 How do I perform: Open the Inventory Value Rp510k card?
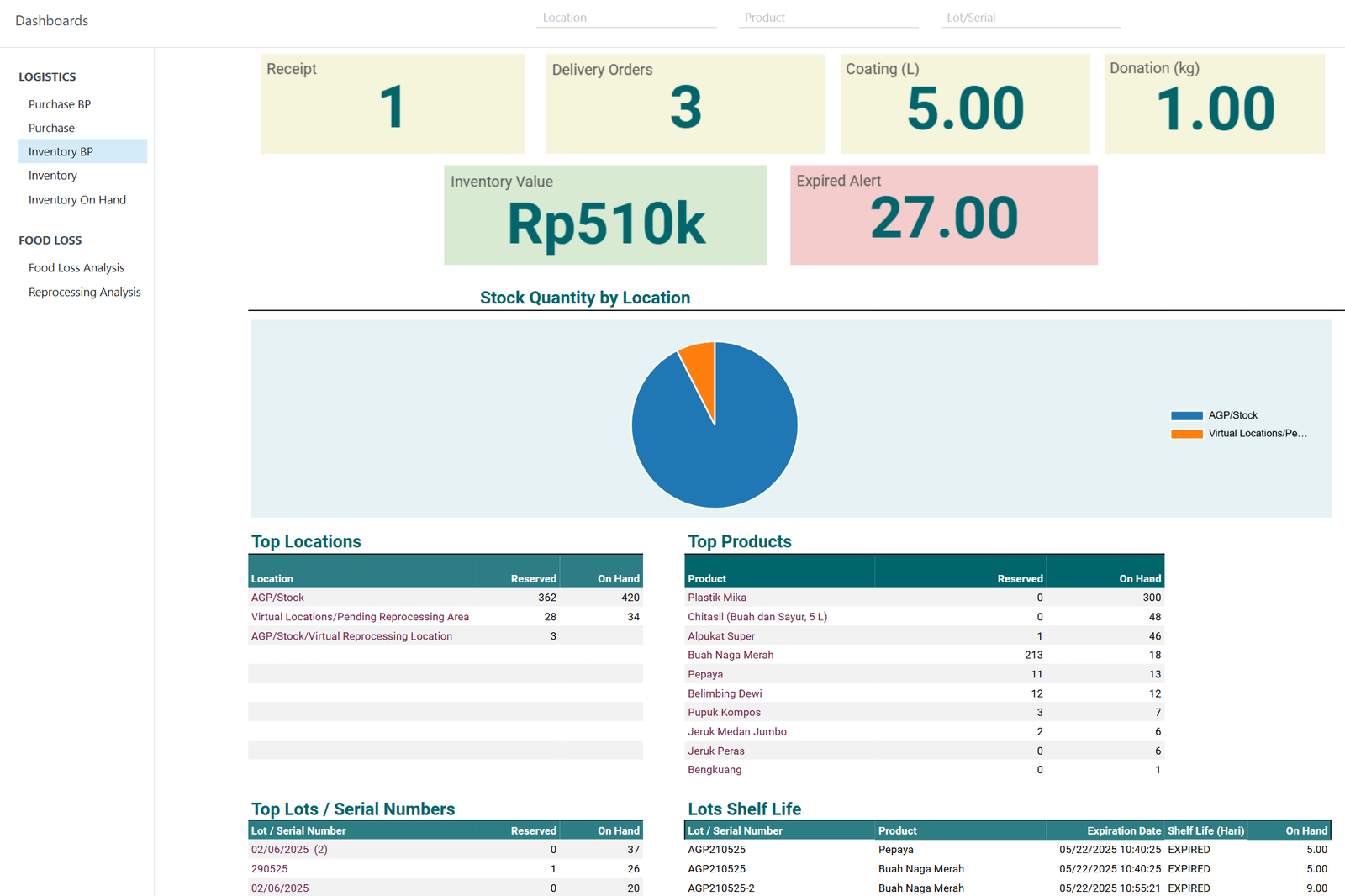(x=605, y=215)
